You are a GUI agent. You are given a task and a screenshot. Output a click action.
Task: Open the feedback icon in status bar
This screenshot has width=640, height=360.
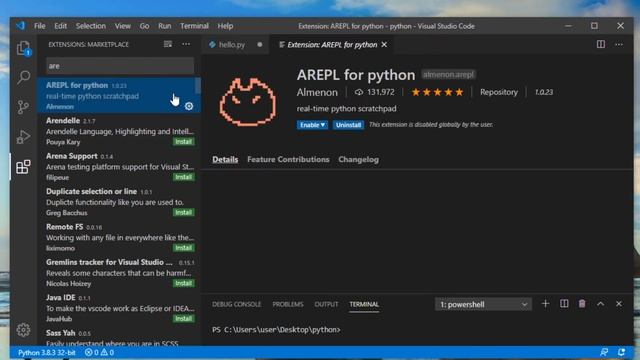click(x=604, y=352)
